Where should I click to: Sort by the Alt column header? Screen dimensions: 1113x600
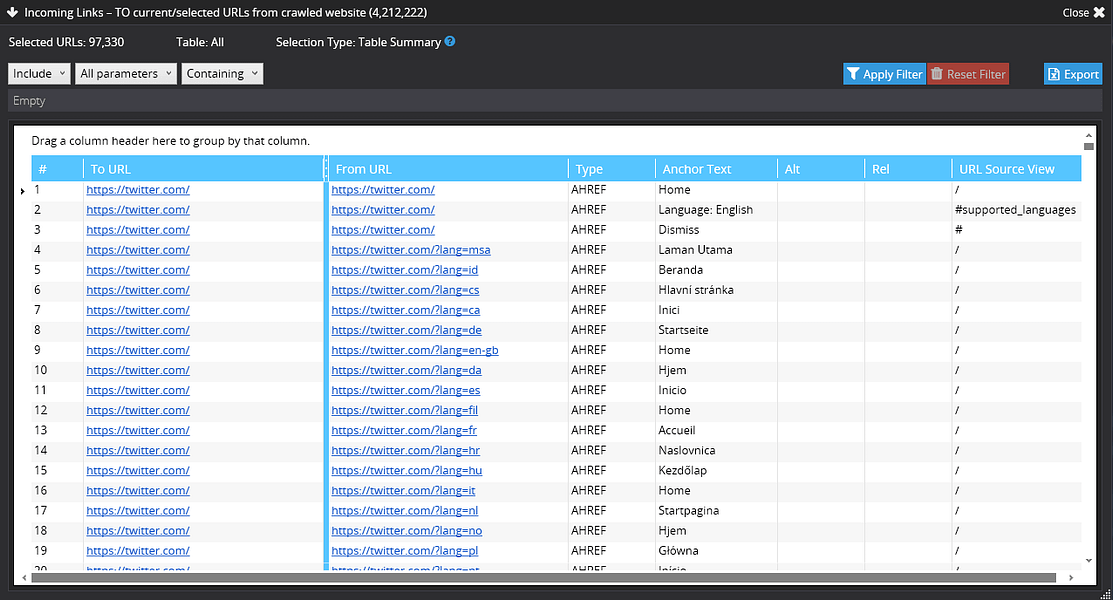click(821, 169)
